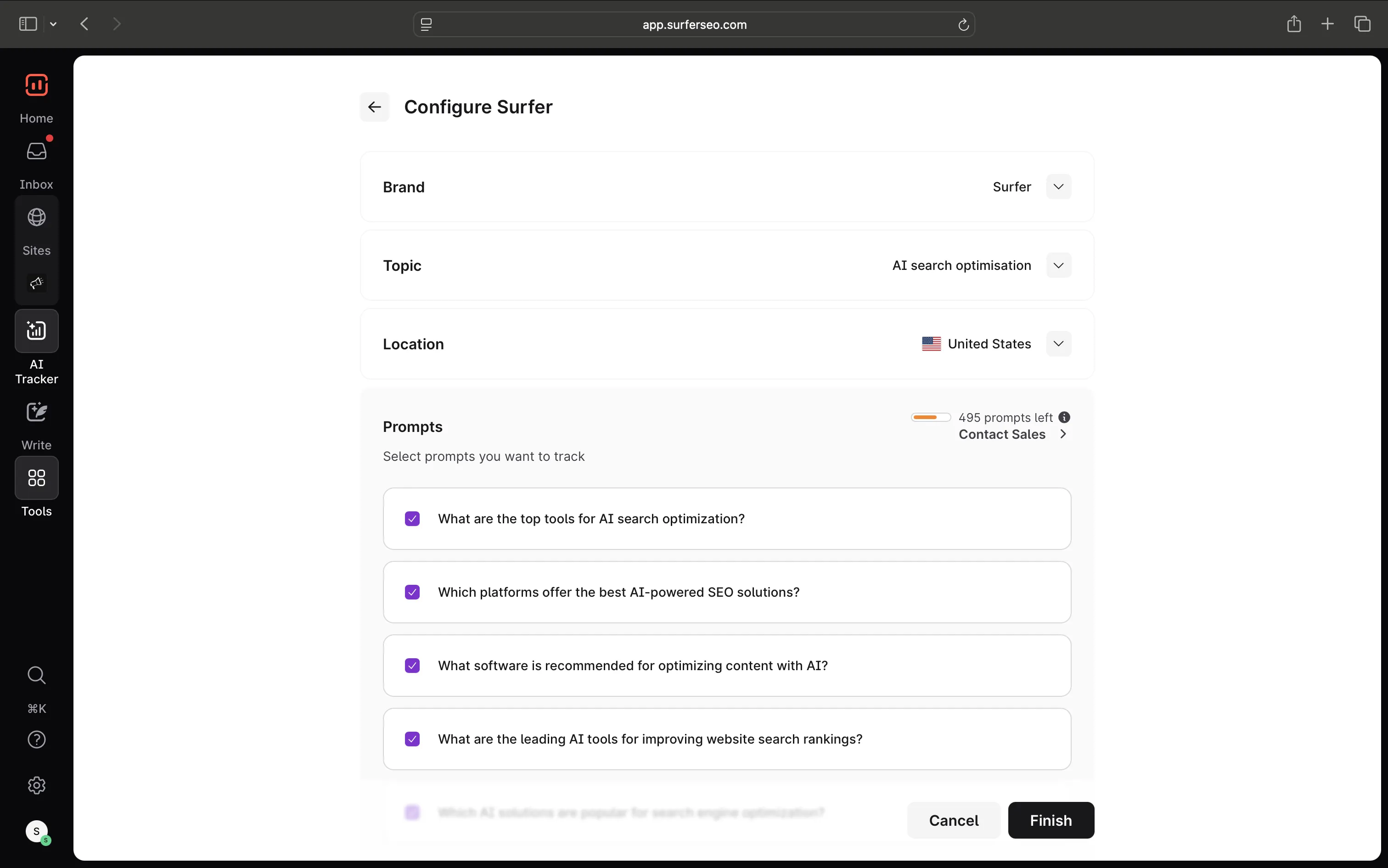
Task: Click the prompts usage progress bar
Action: 930,417
